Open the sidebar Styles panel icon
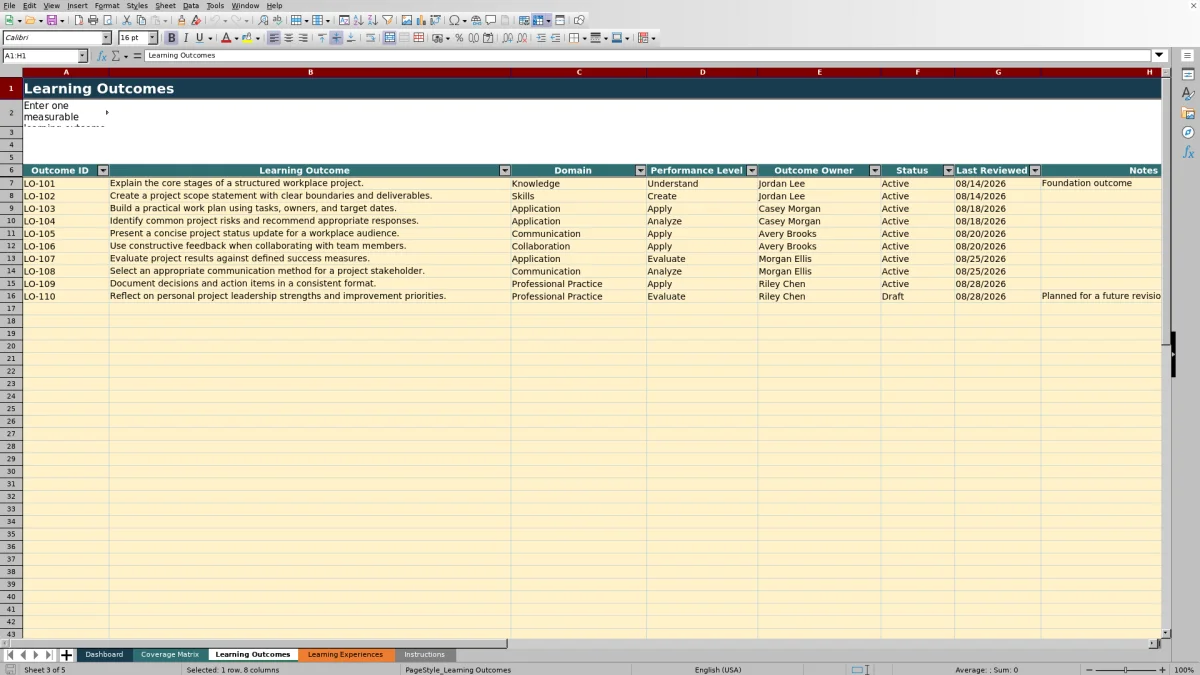Screen dimensions: 1200x675 coord(1188,94)
